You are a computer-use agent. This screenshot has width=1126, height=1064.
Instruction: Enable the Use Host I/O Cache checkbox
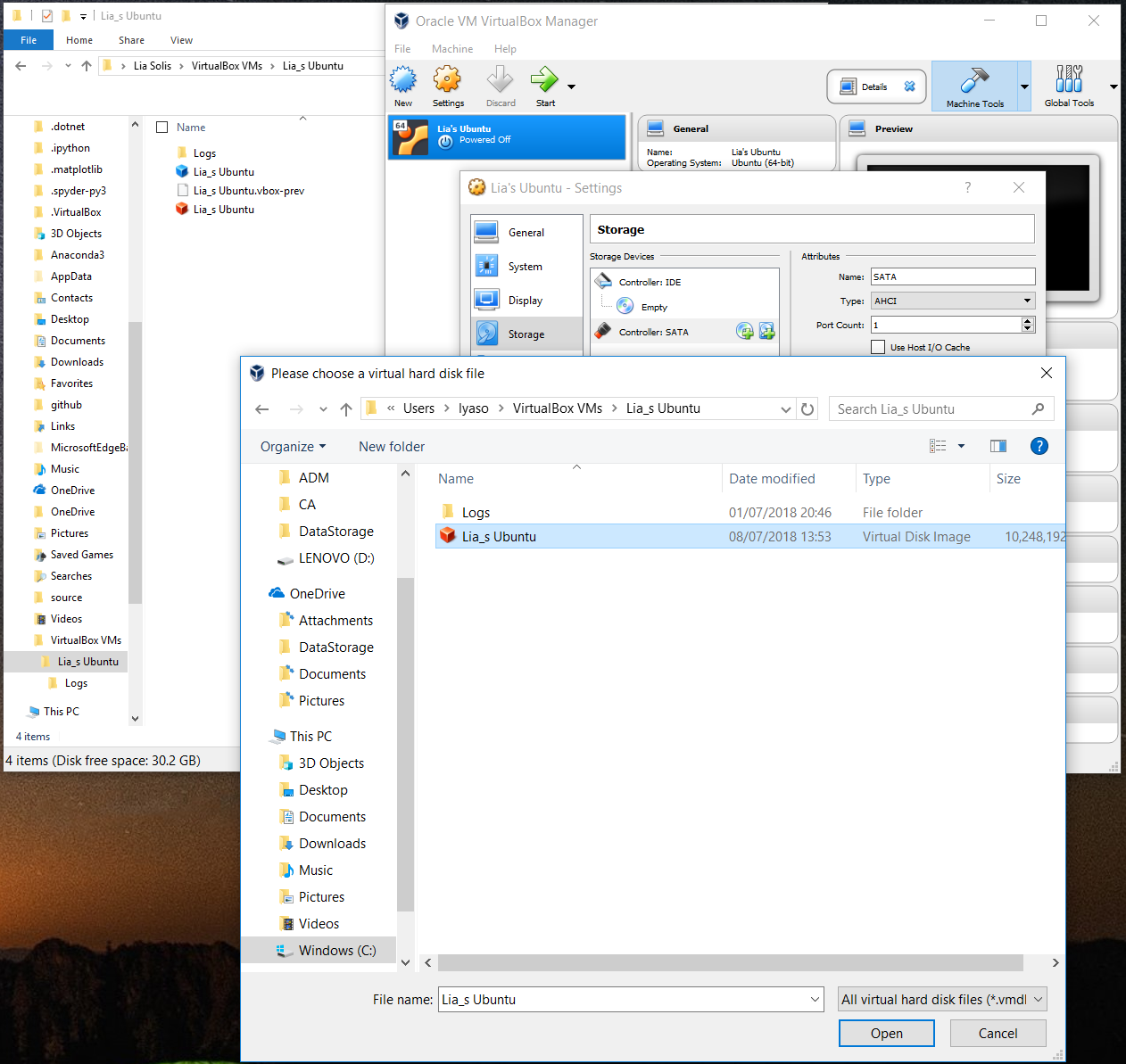coord(877,347)
